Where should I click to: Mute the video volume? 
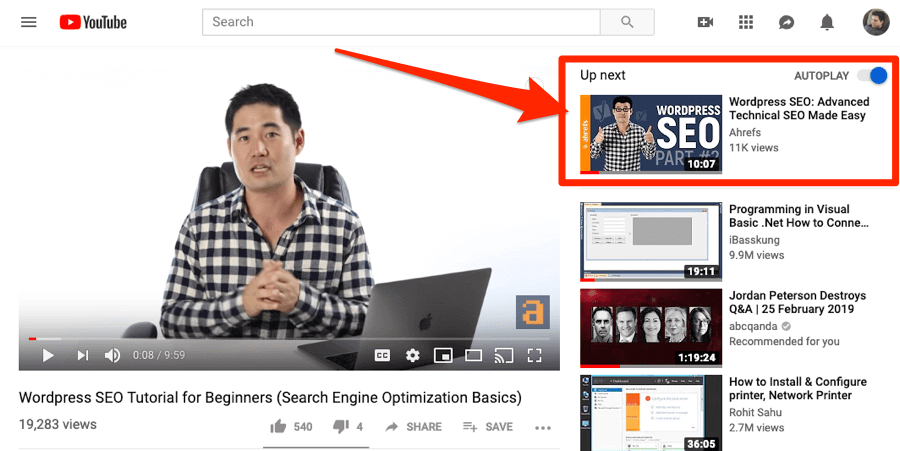pos(112,355)
